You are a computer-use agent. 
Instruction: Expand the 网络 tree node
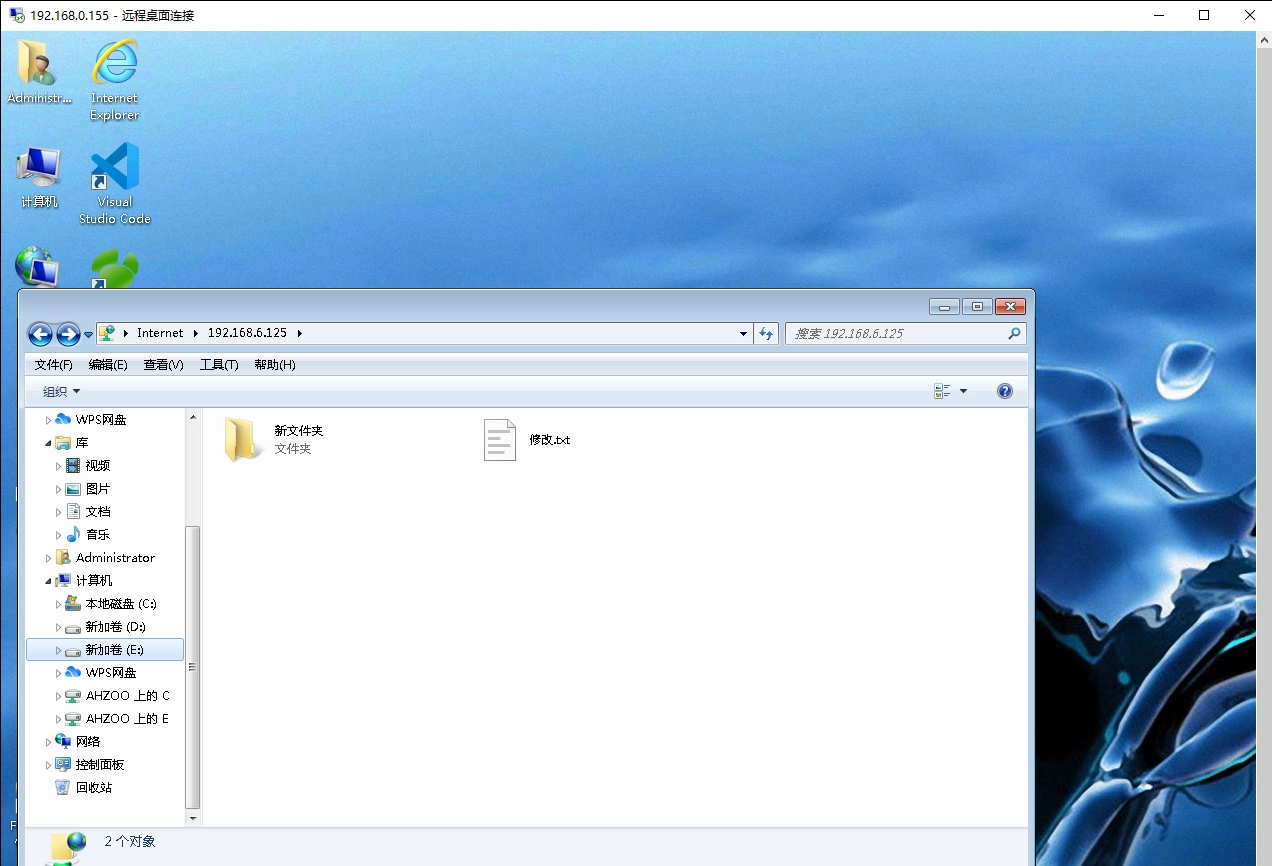pyautogui.click(x=48, y=742)
